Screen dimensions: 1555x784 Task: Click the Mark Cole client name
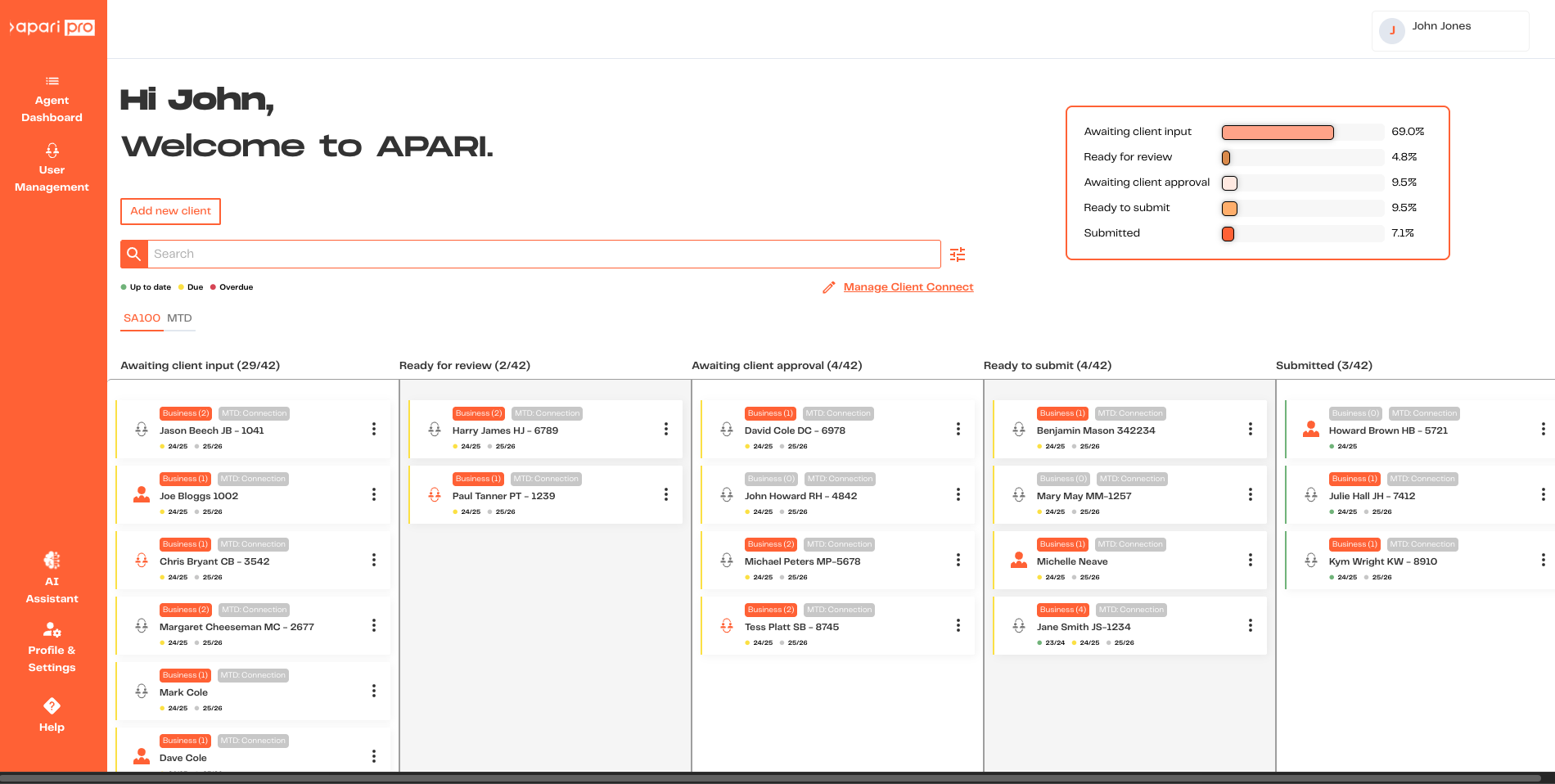[x=184, y=692]
